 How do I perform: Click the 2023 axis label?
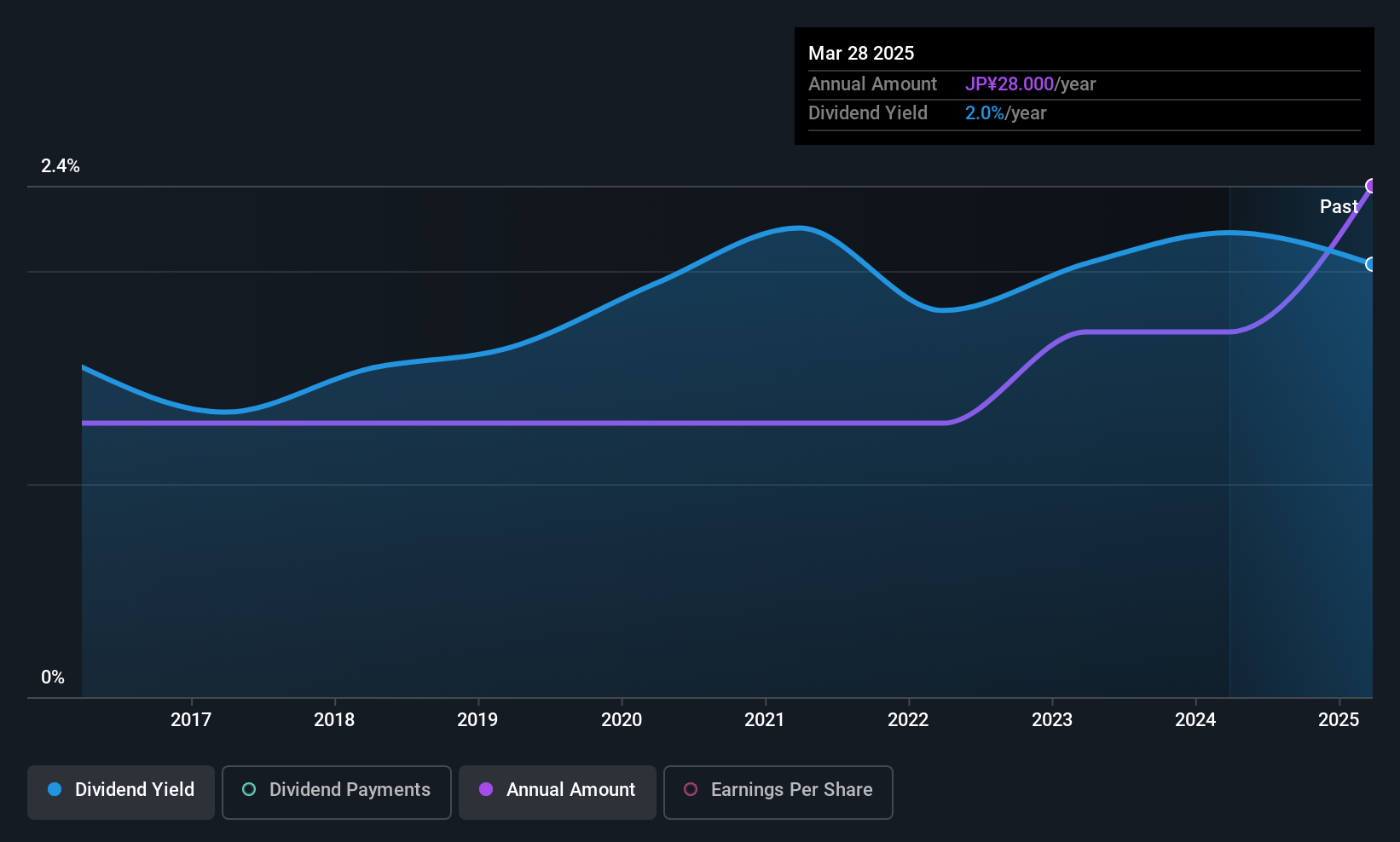tap(1052, 719)
